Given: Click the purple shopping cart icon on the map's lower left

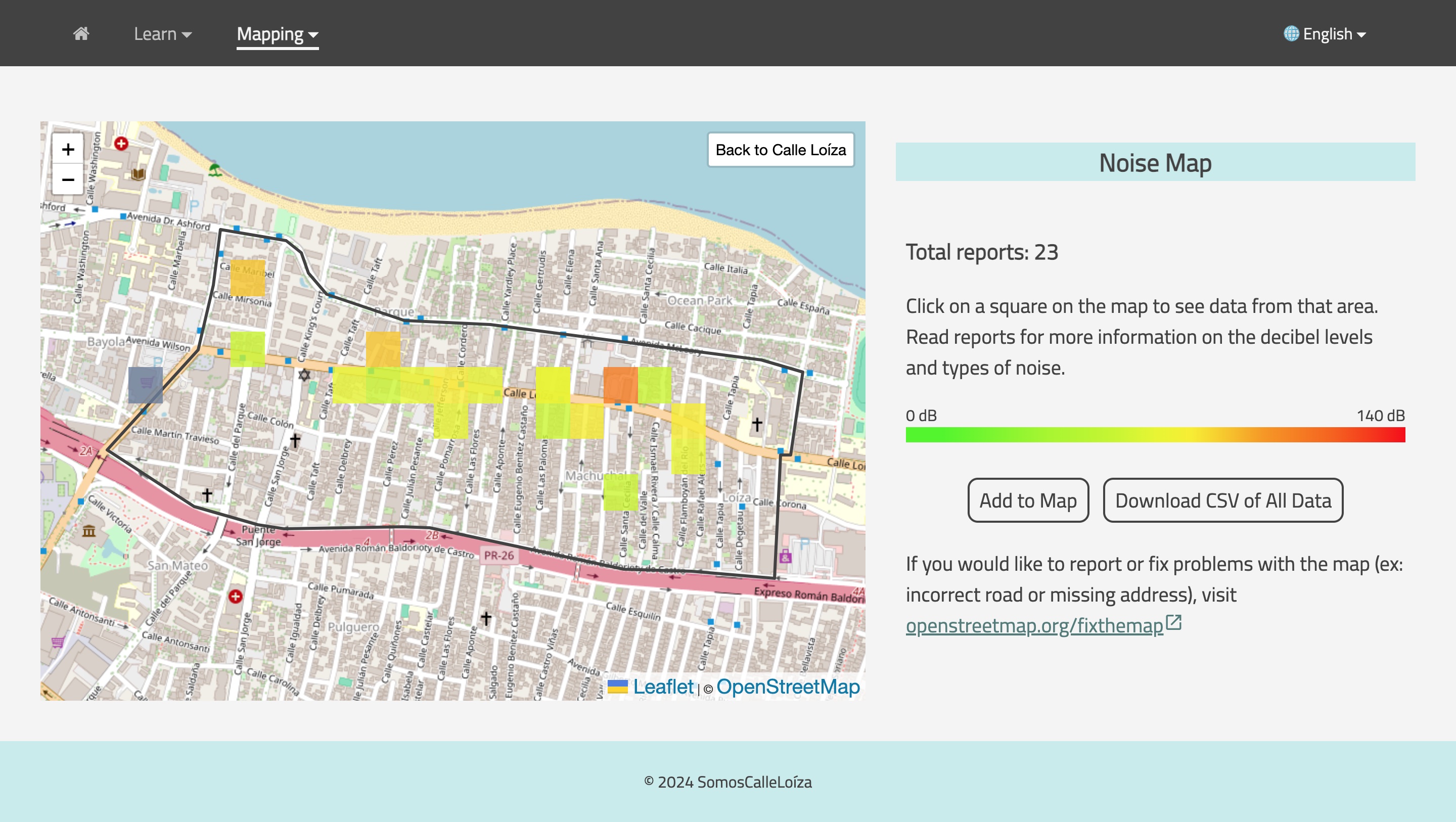Looking at the screenshot, I should click(58, 642).
